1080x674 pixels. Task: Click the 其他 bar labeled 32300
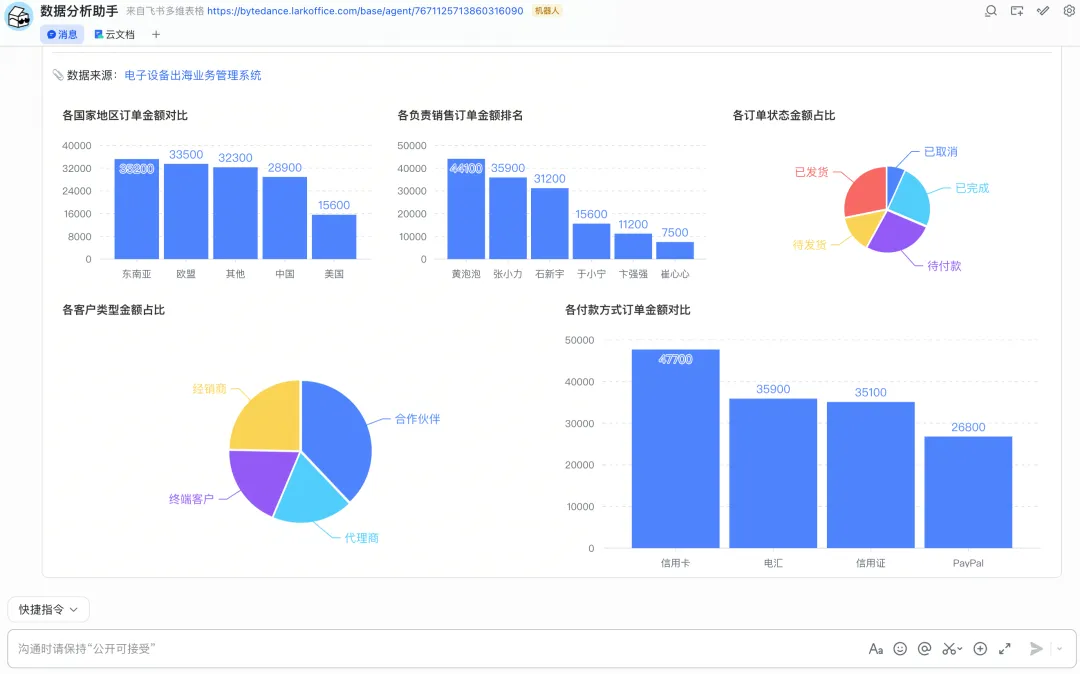[x=235, y=213]
